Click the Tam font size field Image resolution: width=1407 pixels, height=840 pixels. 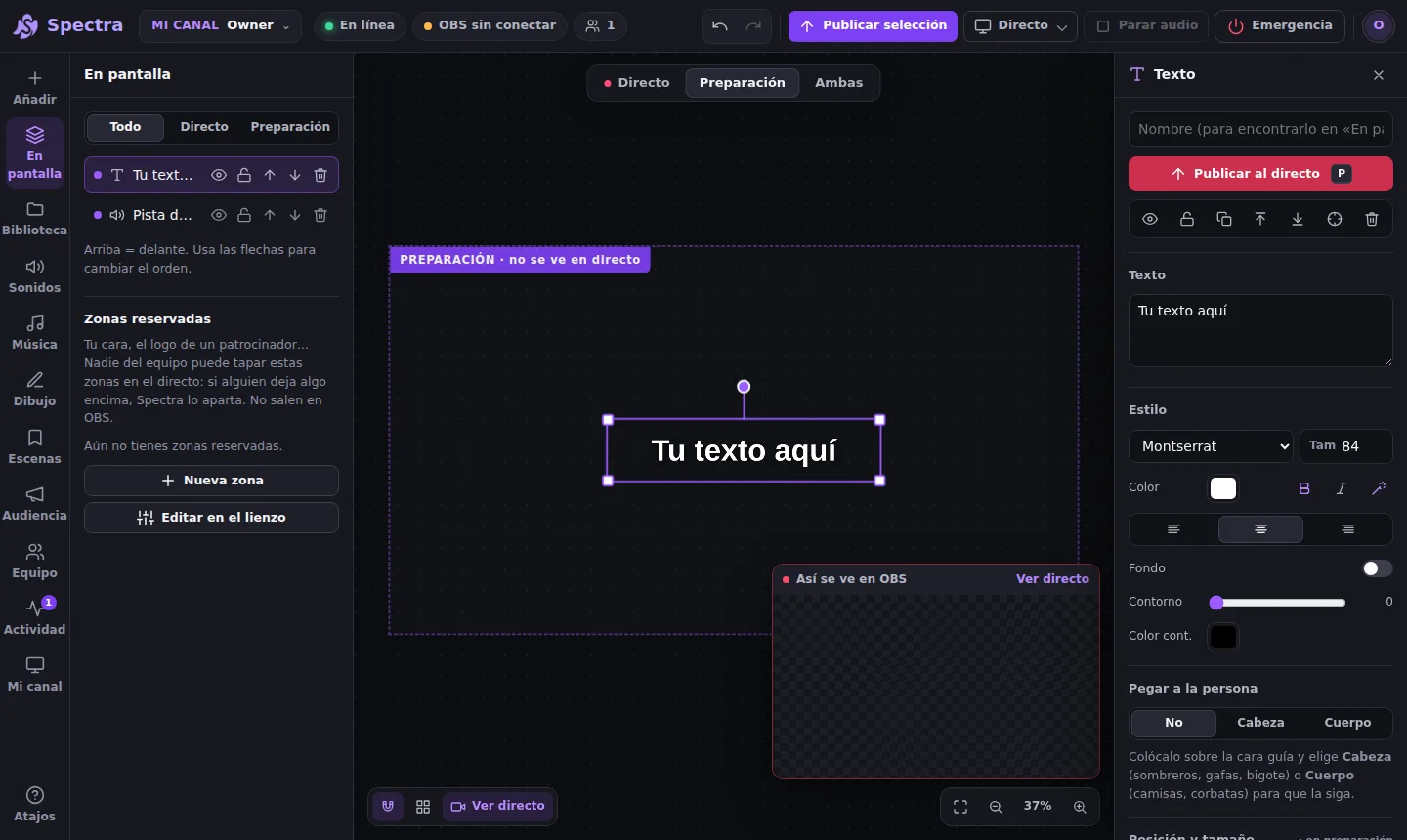pos(1345,446)
